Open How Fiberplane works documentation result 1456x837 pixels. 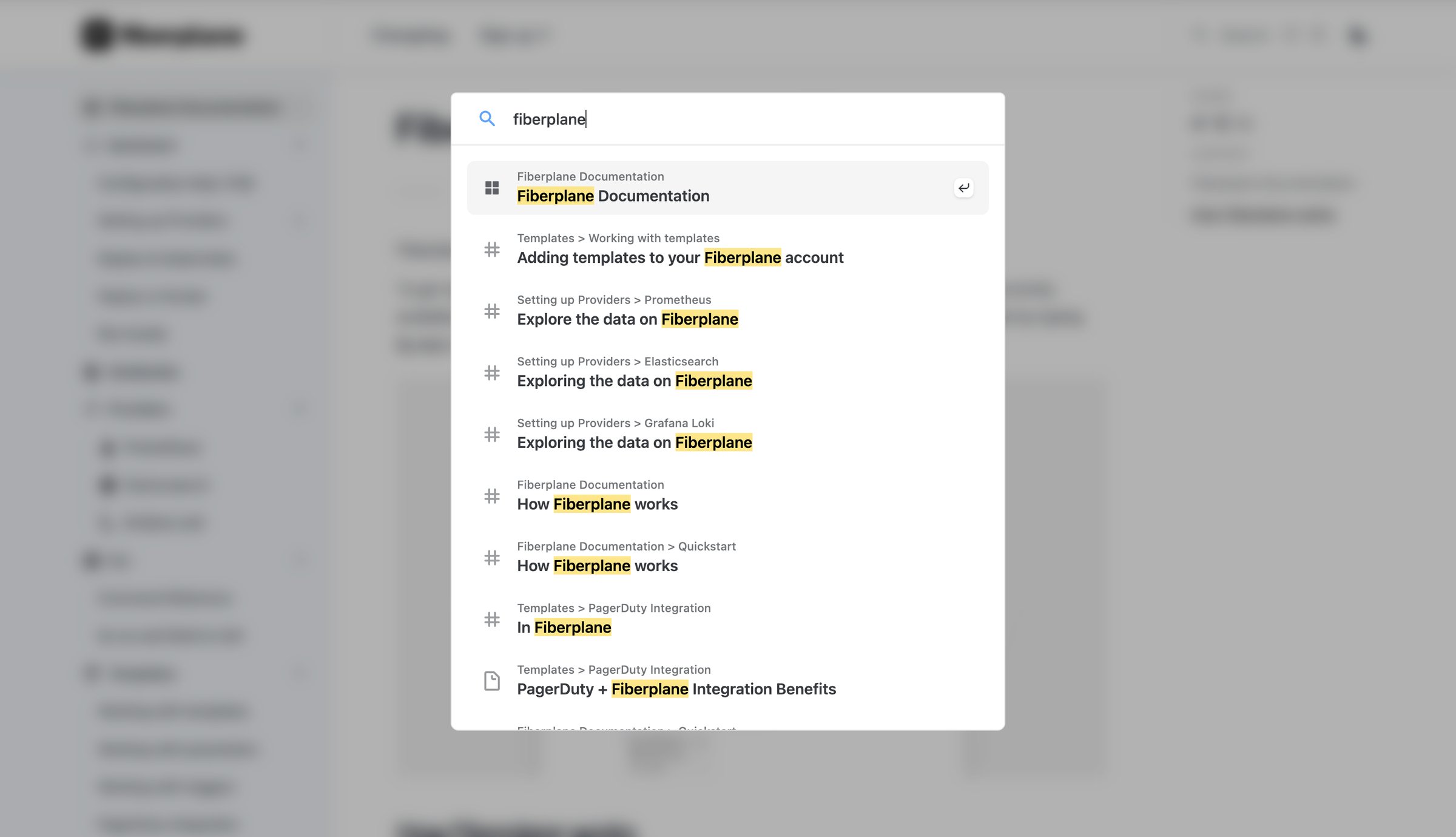pyautogui.click(x=727, y=496)
